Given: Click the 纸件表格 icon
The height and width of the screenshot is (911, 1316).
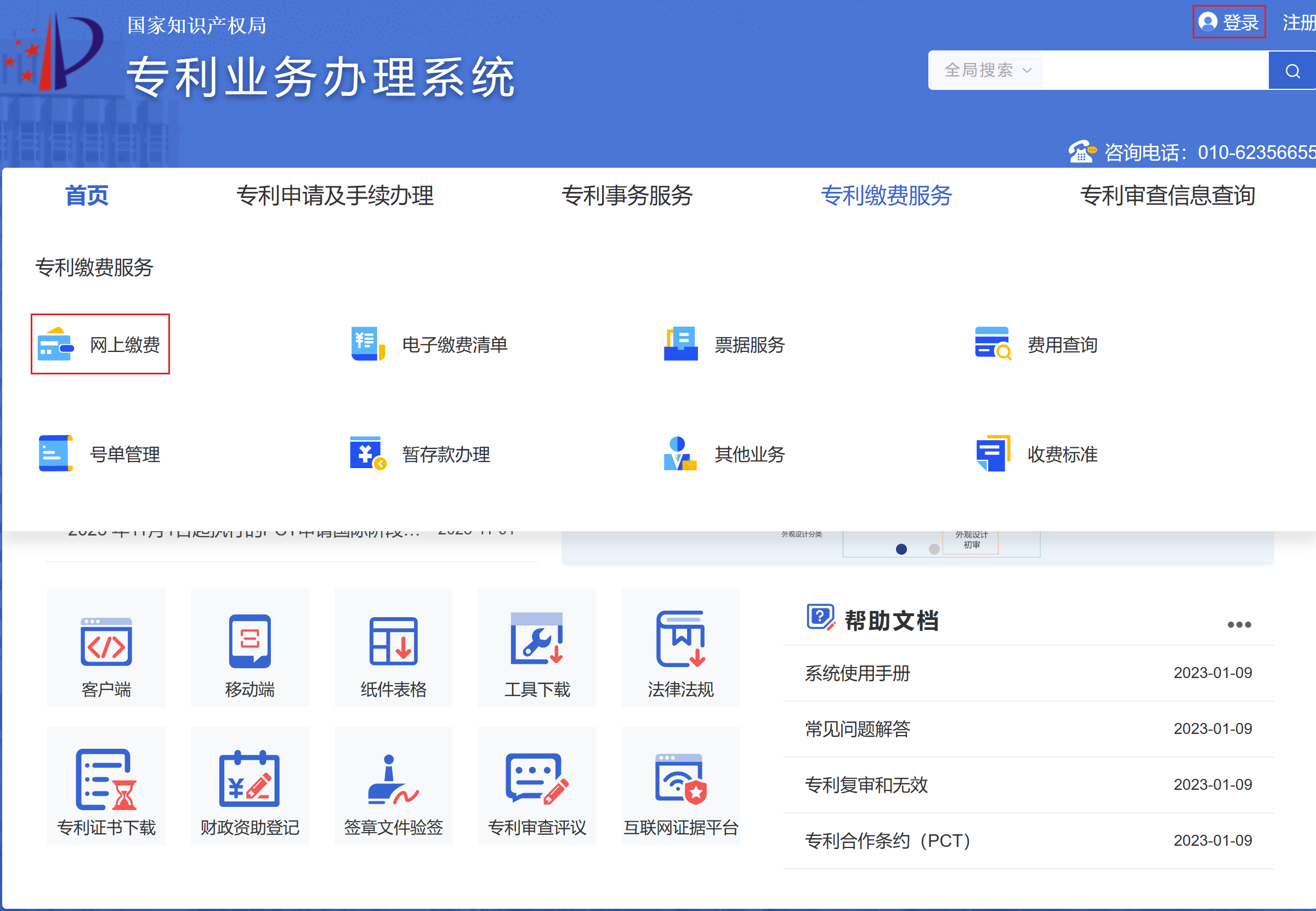Looking at the screenshot, I should coord(393,641).
